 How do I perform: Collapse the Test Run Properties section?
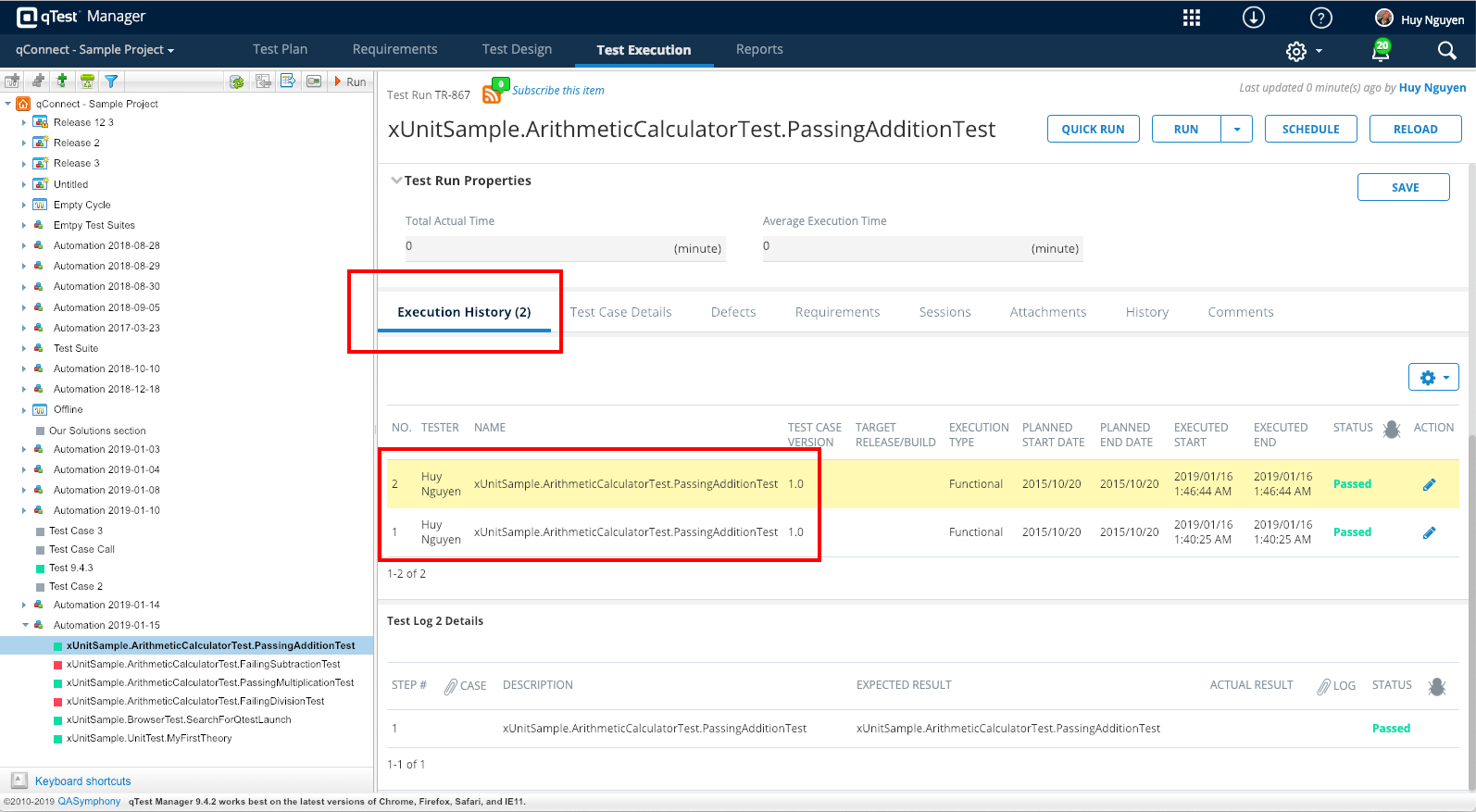(396, 181)
